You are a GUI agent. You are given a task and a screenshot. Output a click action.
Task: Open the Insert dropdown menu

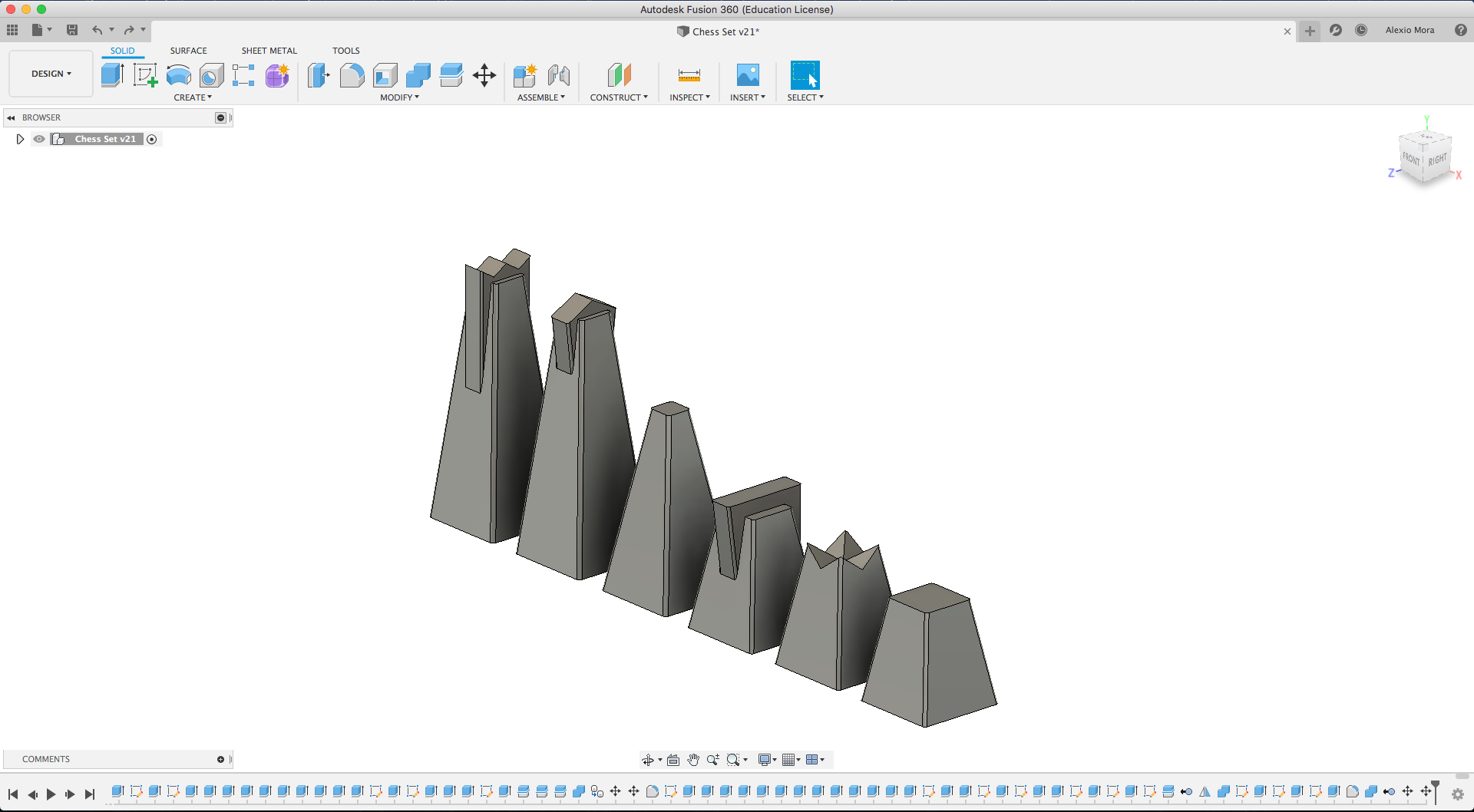[x=748, y=97]
